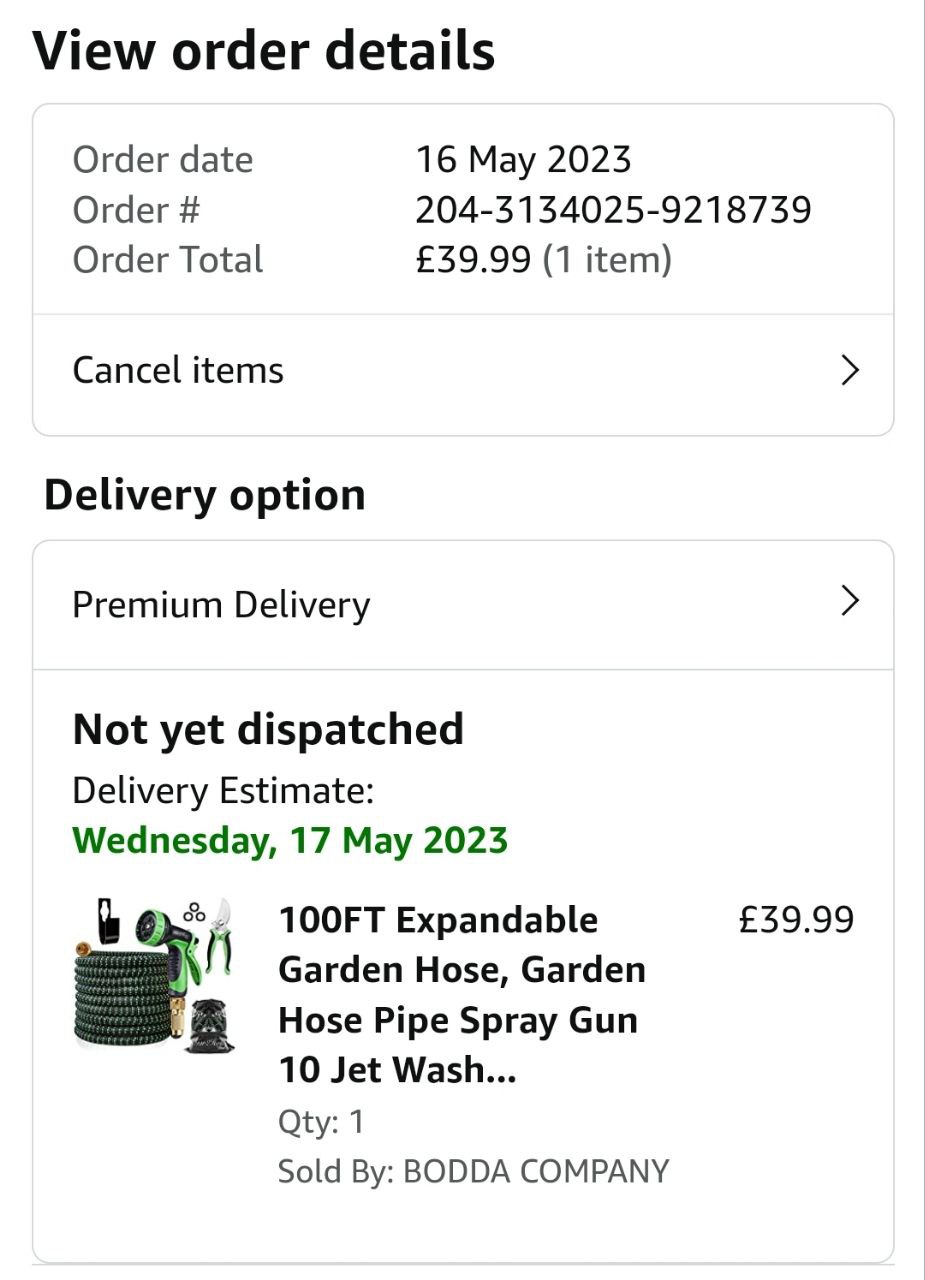Open the 100FT Expandable Garden Hose title
This screenshot has height=1280, width=925.
coord(462,995)
